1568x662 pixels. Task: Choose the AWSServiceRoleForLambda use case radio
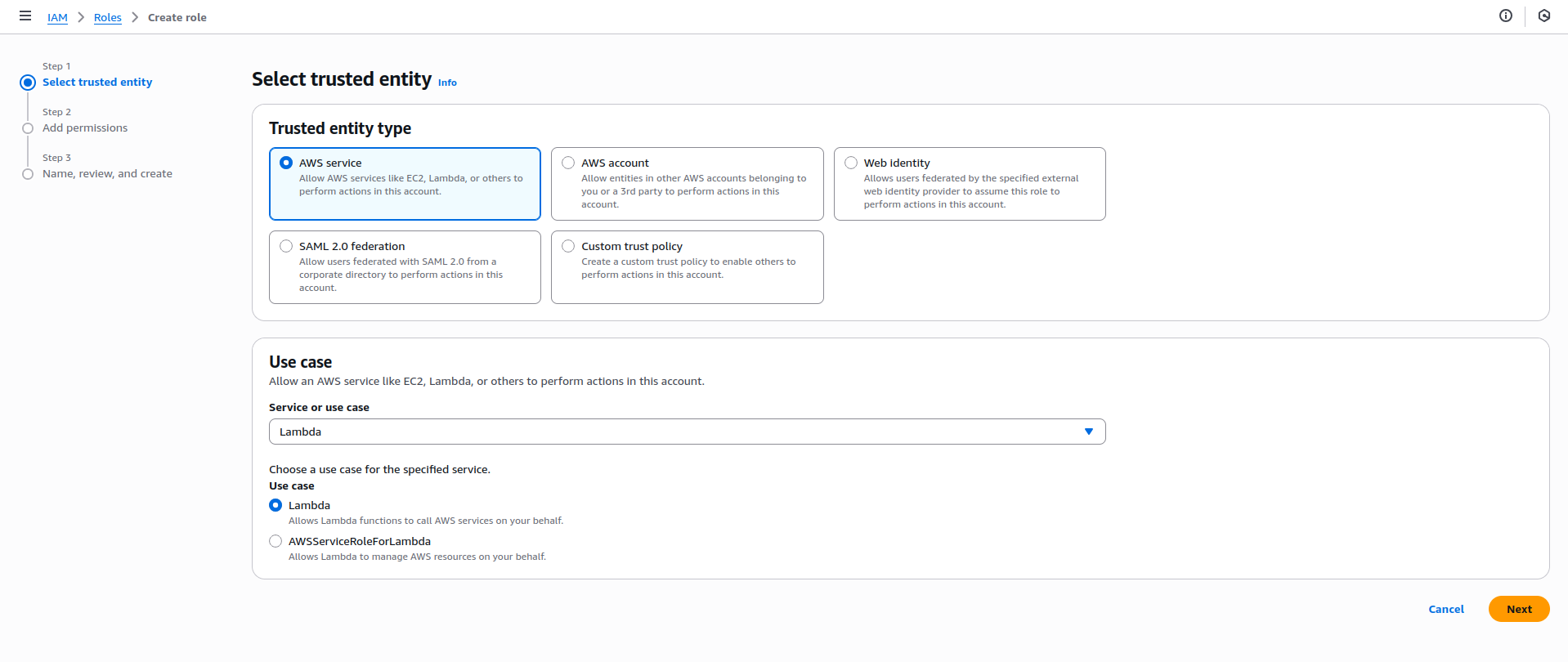pos(276,541)
